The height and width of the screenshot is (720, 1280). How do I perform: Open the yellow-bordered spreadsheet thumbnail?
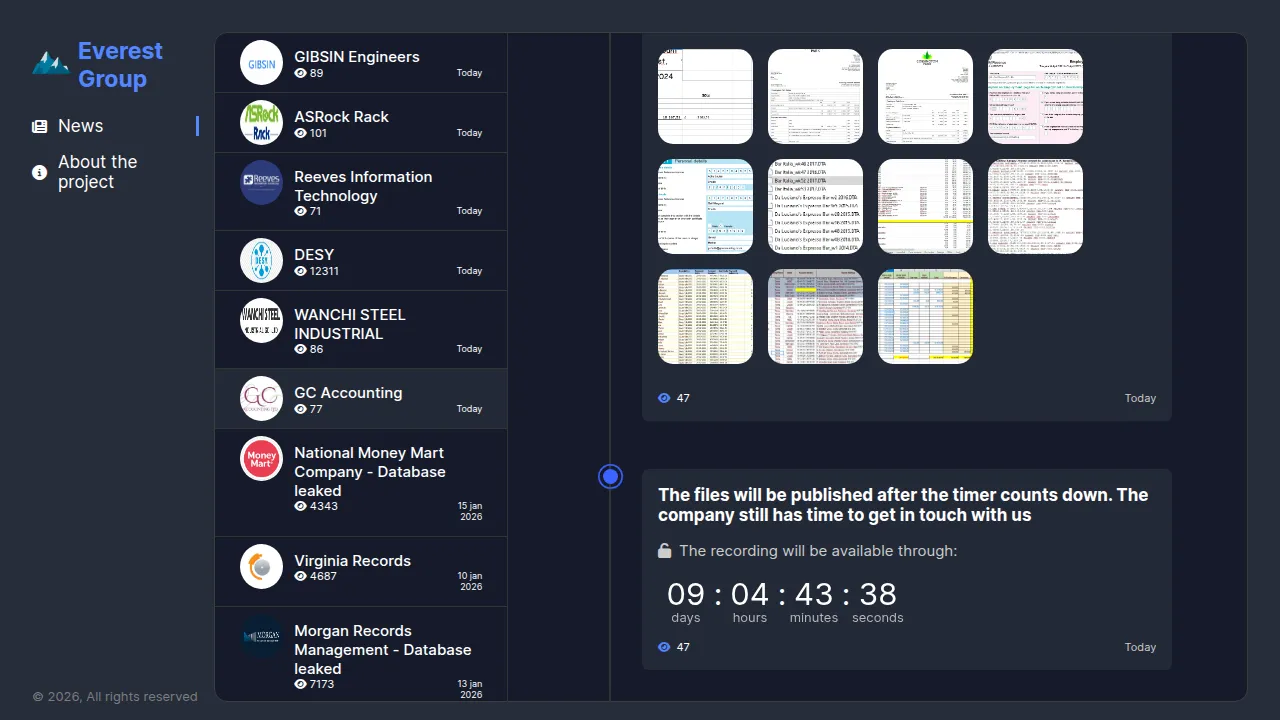[925, 316]
